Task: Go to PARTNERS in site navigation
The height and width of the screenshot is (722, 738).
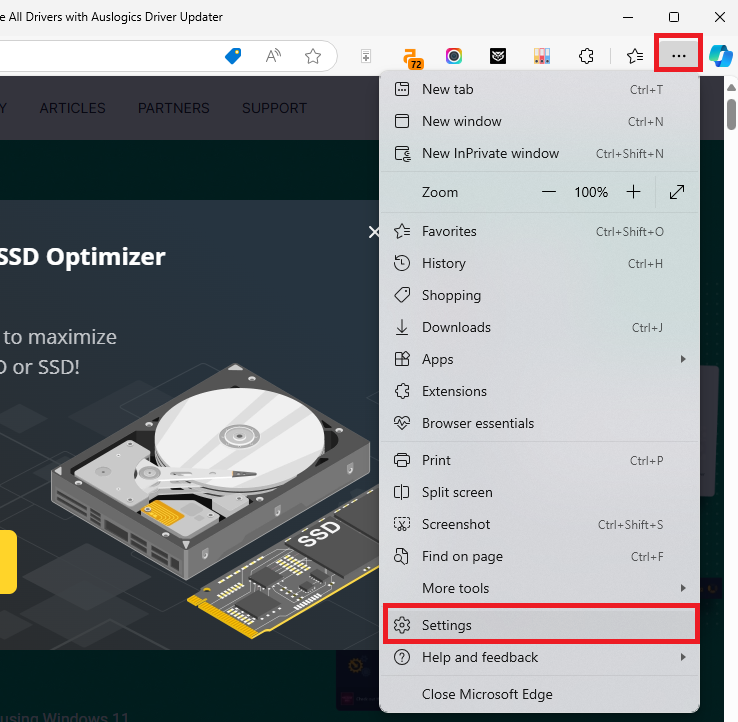Action: [x=174, y=108]
